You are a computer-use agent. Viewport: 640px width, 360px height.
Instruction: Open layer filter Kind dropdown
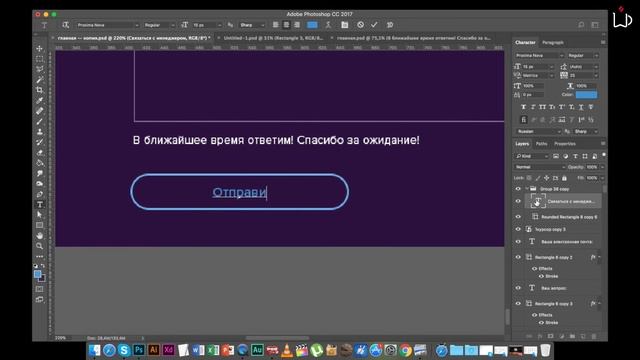point(532,156)
